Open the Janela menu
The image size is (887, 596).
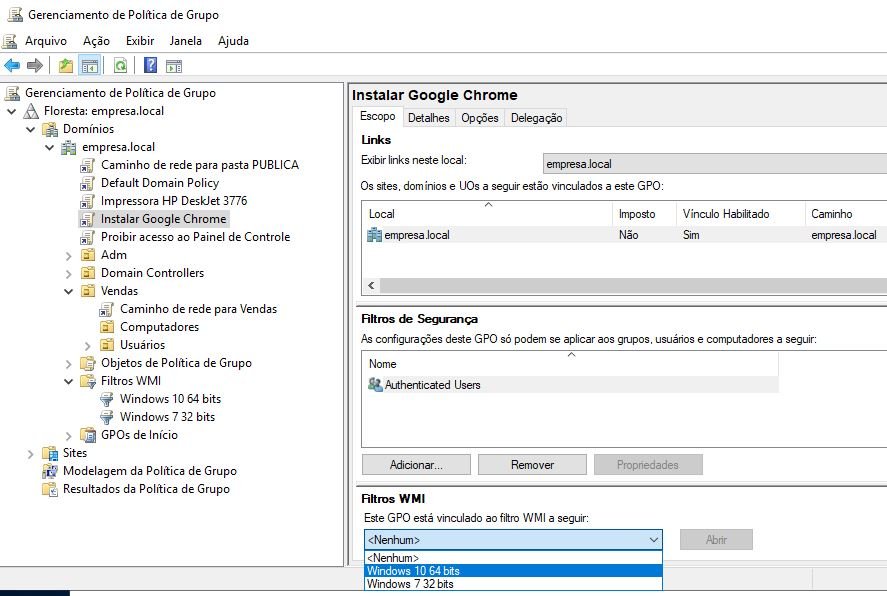(186, 41)
